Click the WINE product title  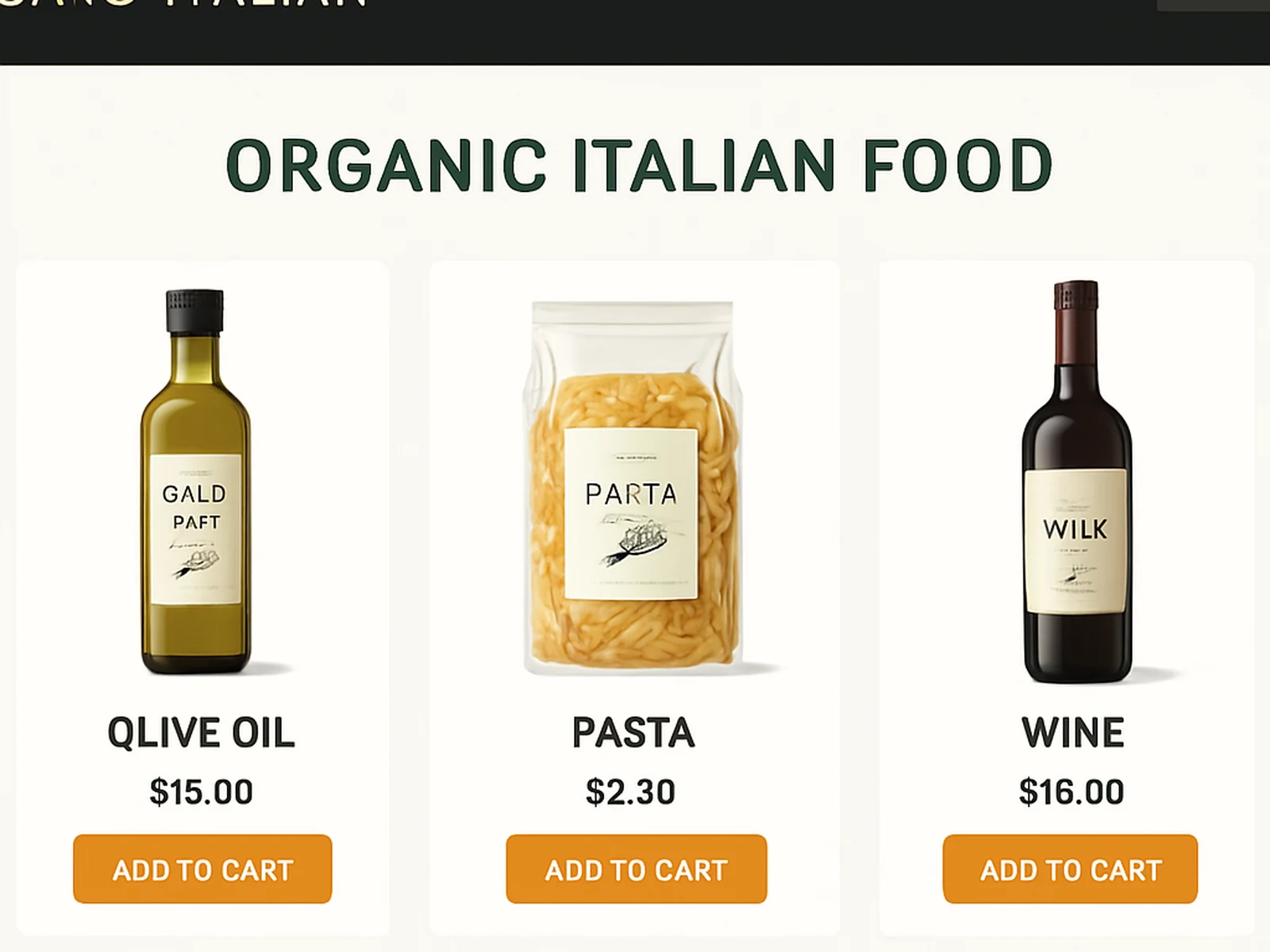click(x=1072, y=732)
